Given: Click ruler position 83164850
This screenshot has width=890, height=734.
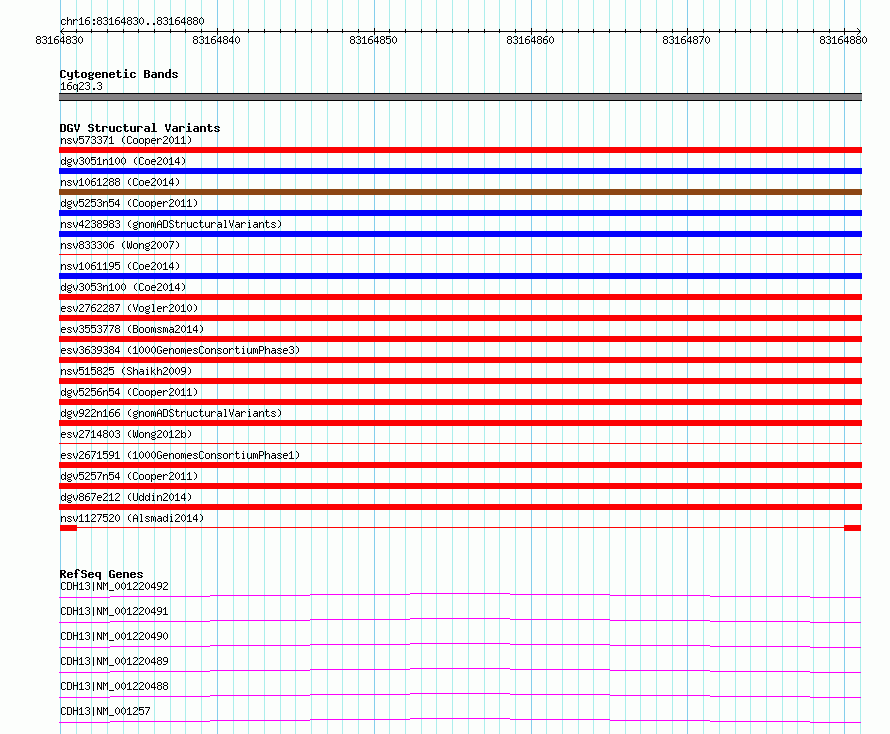Looking at the screenshot, I should (x=373, y=40).
